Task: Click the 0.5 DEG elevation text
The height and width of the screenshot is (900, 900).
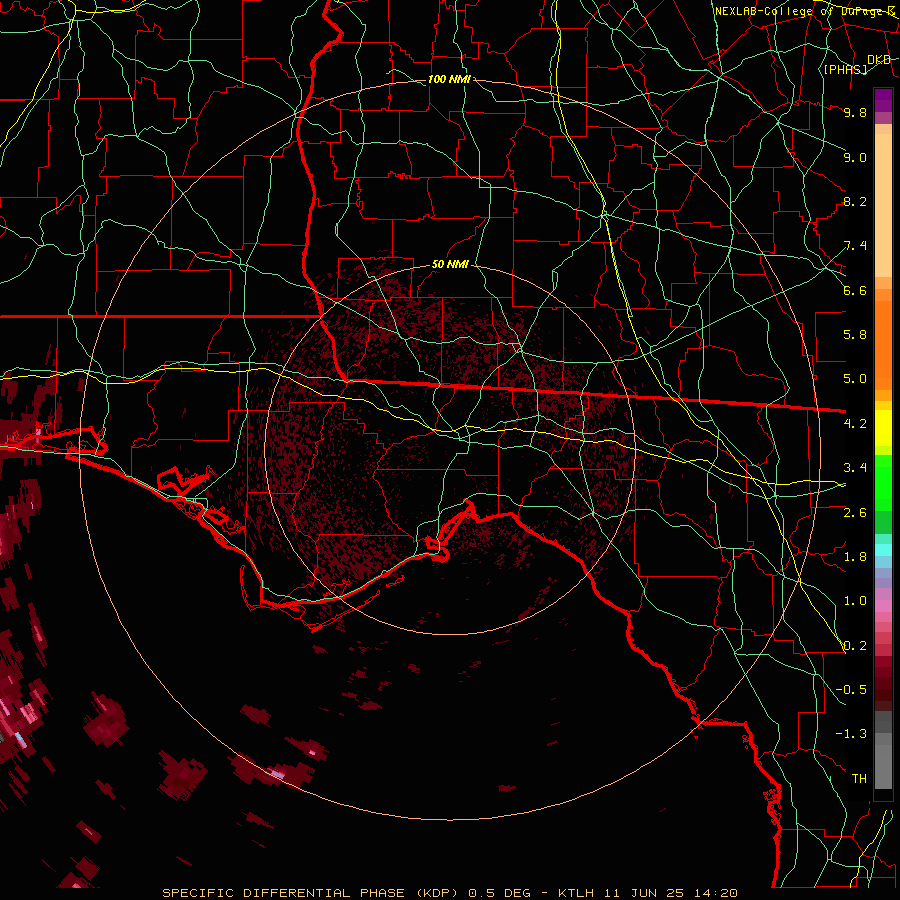Action: (x=501, y=893)
